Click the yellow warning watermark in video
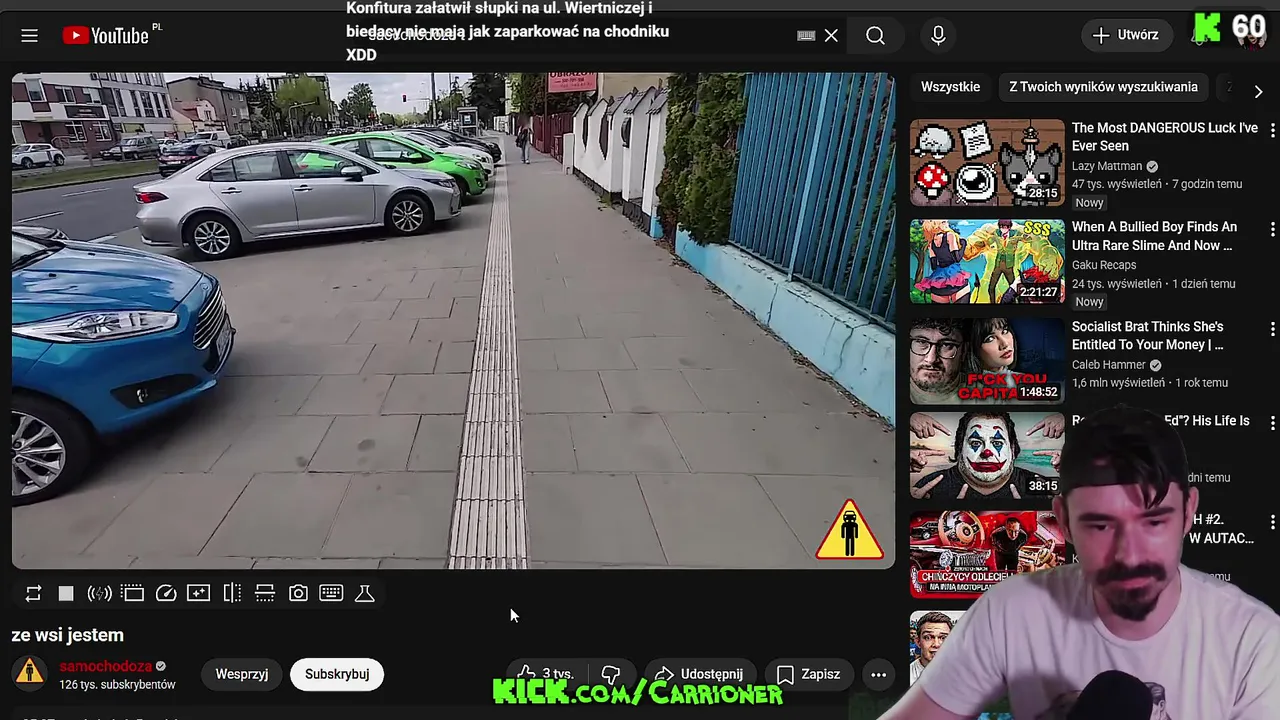 849,531
